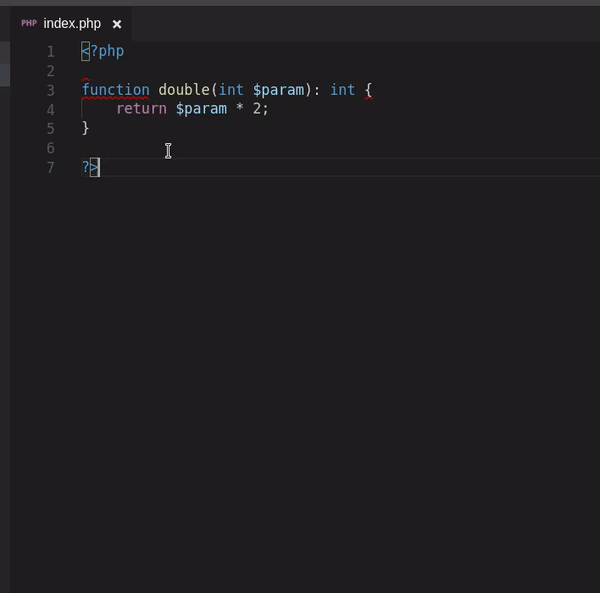Click line number 6 in gutter
This screenshot has height=593, width=600.
click(x=51, y=148)
